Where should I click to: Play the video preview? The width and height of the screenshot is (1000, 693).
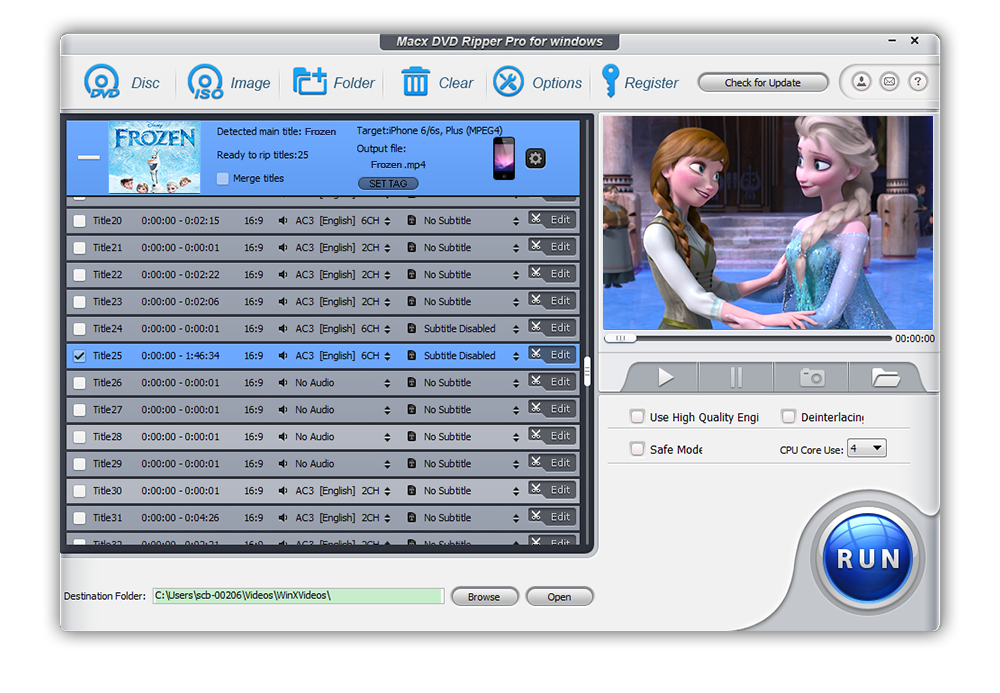[x=665, y=377]
